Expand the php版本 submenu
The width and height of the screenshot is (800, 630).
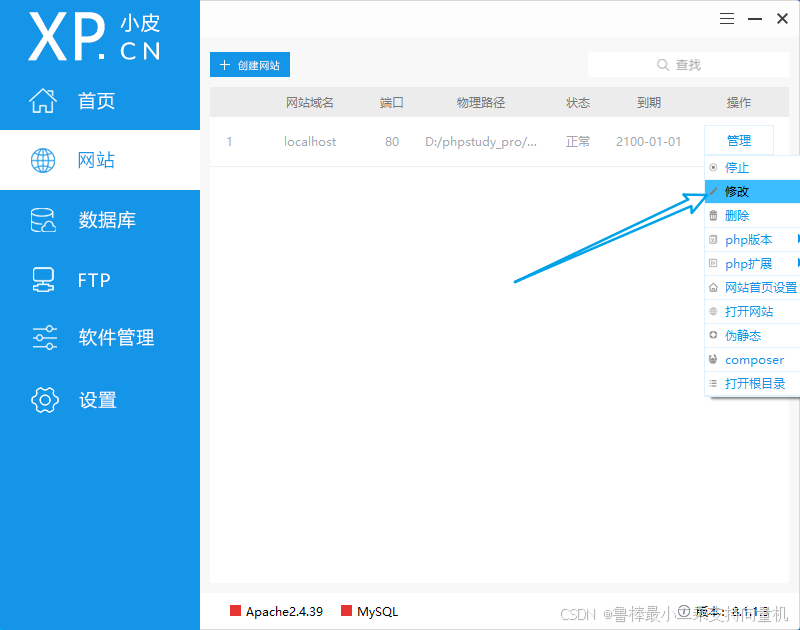tap(753, 240)
